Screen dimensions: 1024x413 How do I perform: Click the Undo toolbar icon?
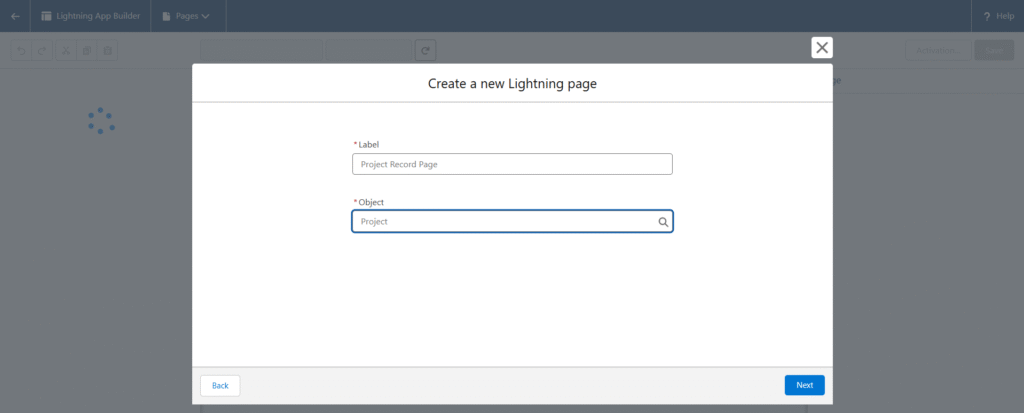[20, 51]
